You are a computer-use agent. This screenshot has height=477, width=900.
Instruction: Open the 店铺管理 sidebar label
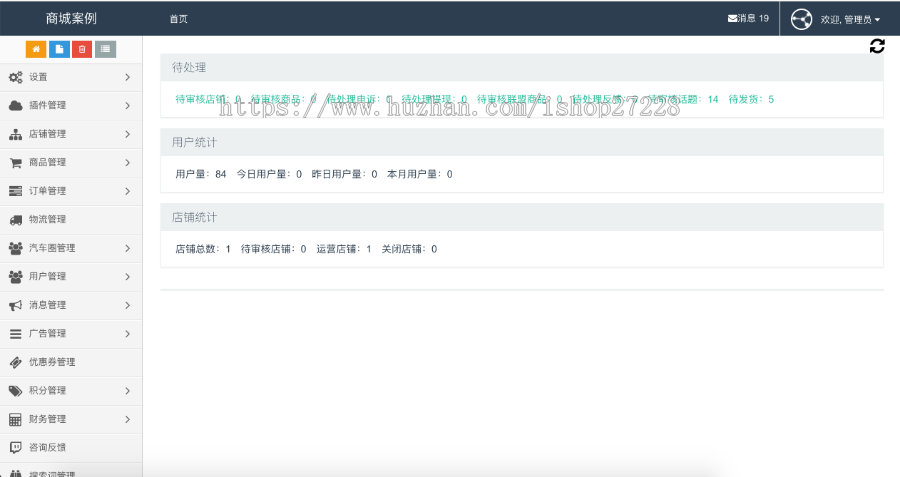[x=48, y=134]
